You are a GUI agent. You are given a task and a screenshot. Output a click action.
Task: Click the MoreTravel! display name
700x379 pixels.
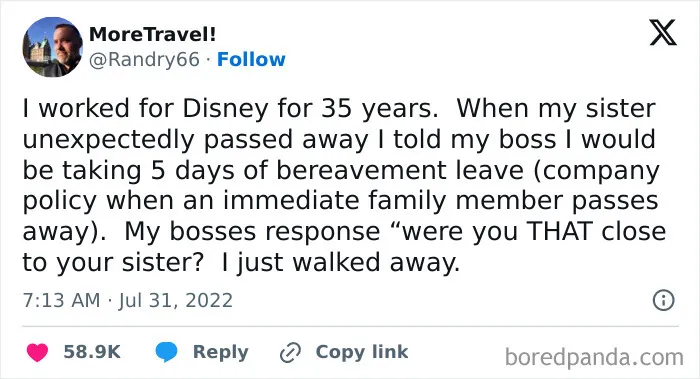153,34
